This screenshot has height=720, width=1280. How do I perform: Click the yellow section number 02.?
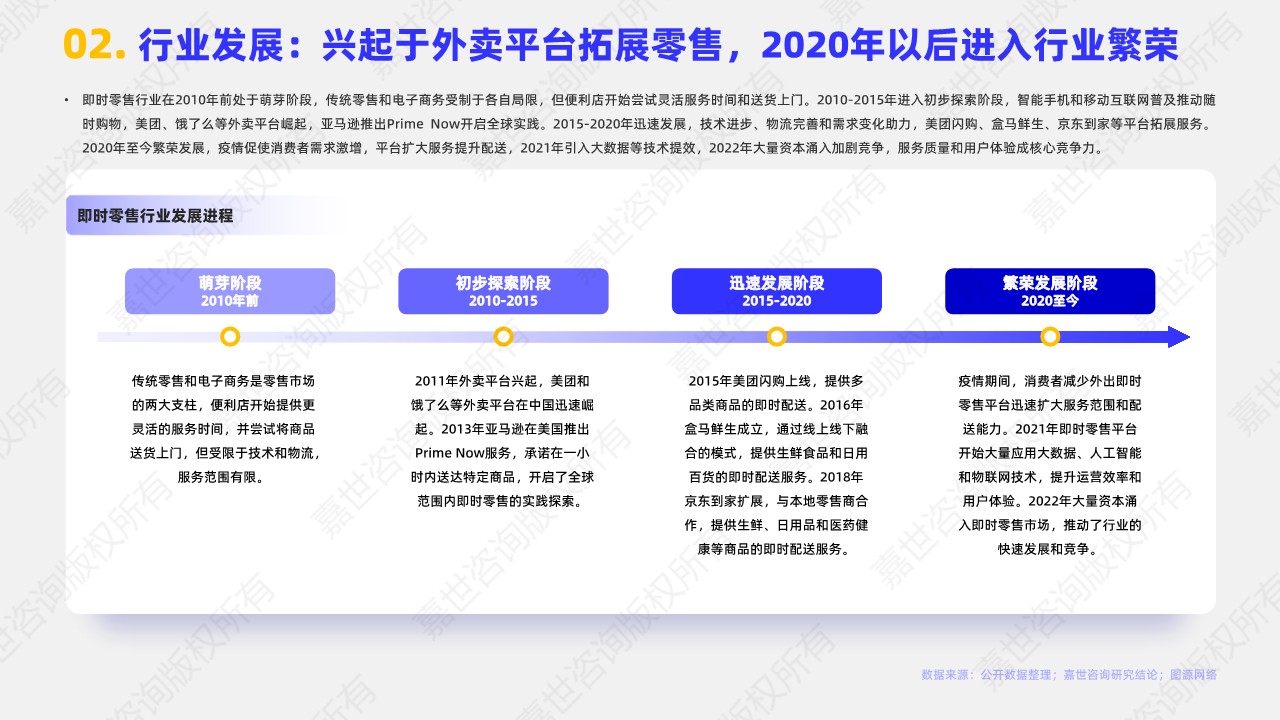coord(94,44)
